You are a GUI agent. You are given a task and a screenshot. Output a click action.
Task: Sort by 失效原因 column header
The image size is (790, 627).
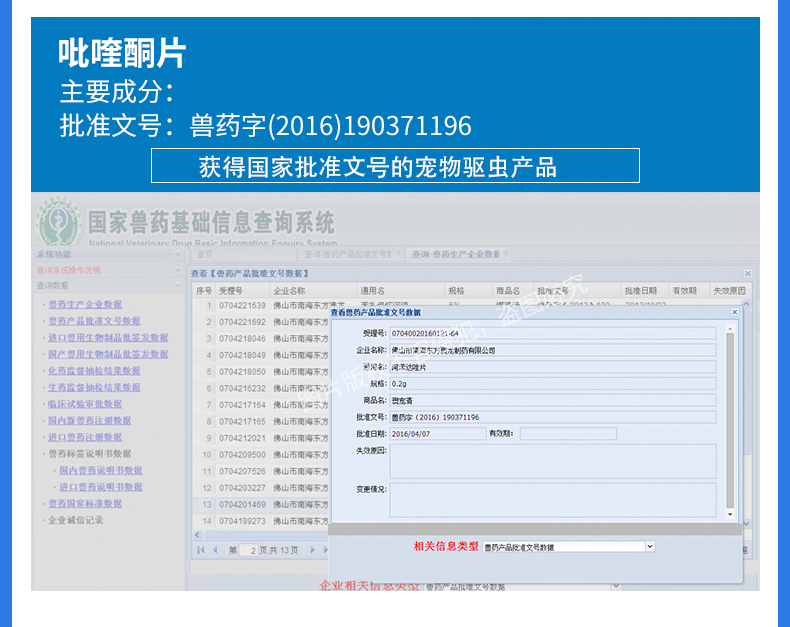click(x=729, y=291)
